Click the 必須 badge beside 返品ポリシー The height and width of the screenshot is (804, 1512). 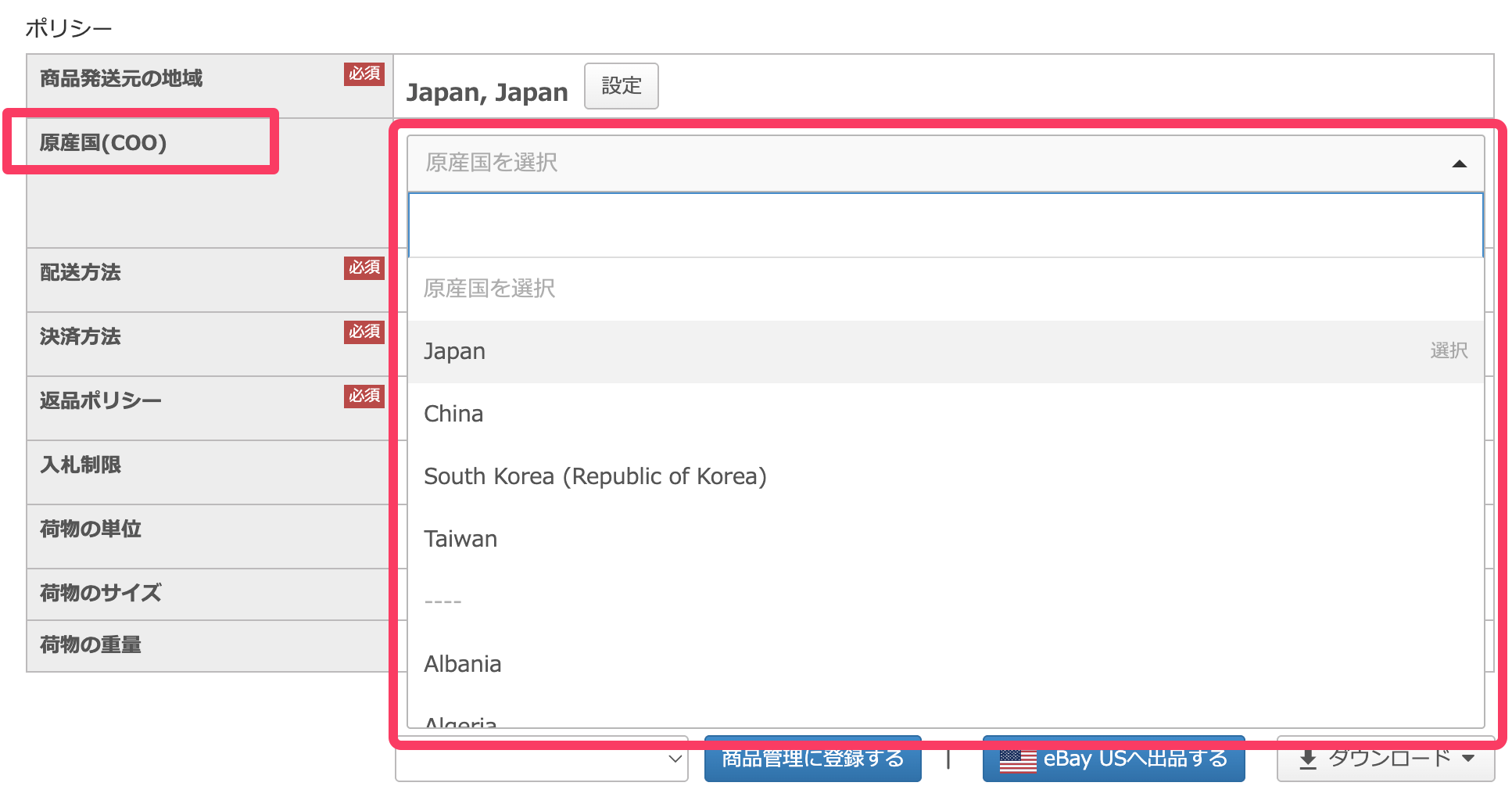[364, 397]
